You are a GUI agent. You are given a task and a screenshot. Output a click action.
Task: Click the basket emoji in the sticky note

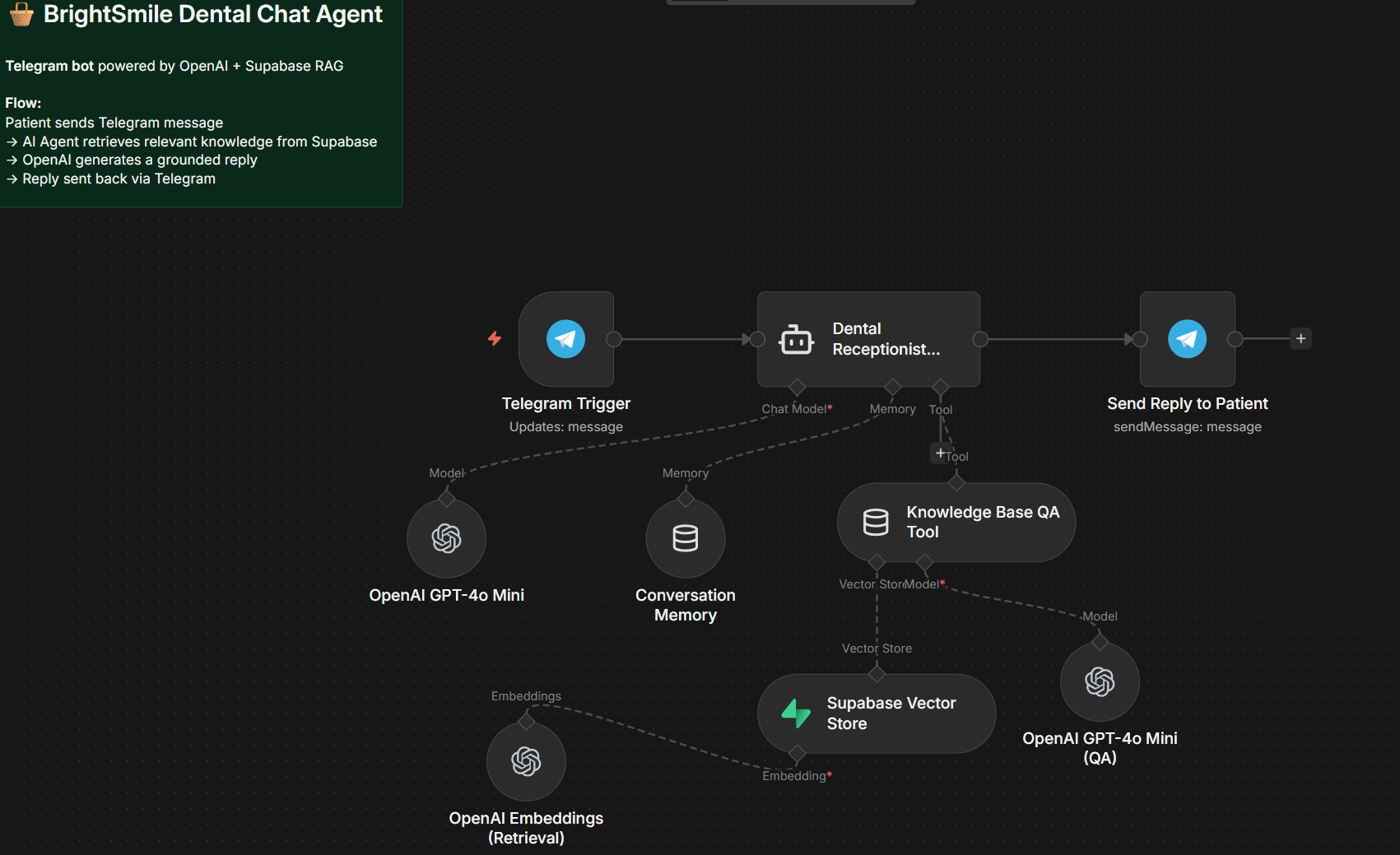coord(21,14)
